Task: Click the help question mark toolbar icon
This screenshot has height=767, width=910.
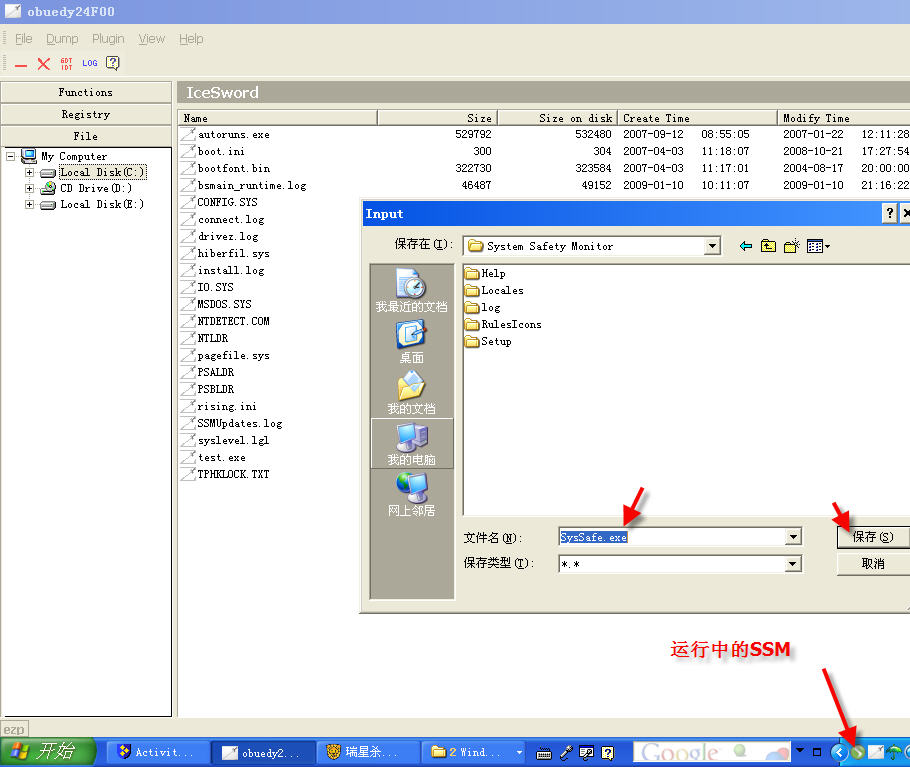Action: point(113,63)
